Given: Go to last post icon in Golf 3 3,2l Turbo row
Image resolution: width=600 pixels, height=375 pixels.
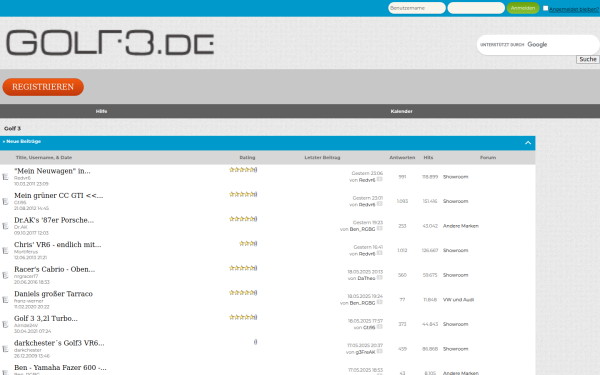Looking at the screenshot, I should 380,327.
